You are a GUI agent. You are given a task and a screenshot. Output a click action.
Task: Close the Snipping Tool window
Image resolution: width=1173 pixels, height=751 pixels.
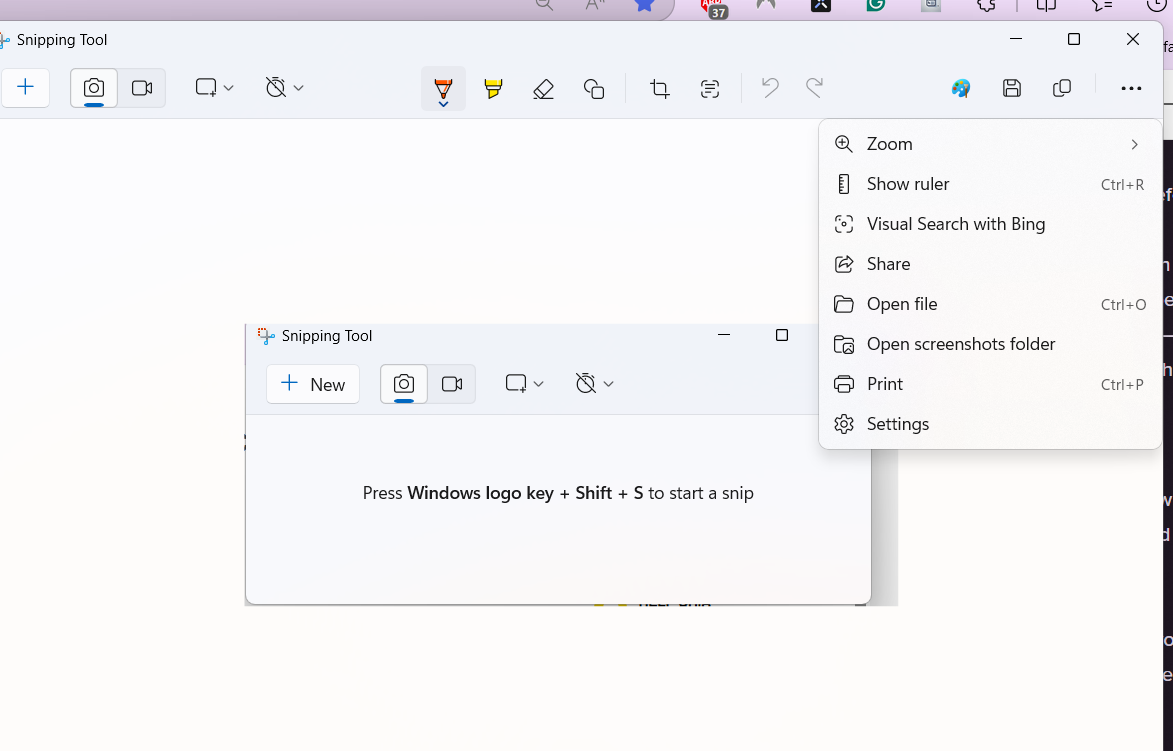click(x=1133, y=39)
